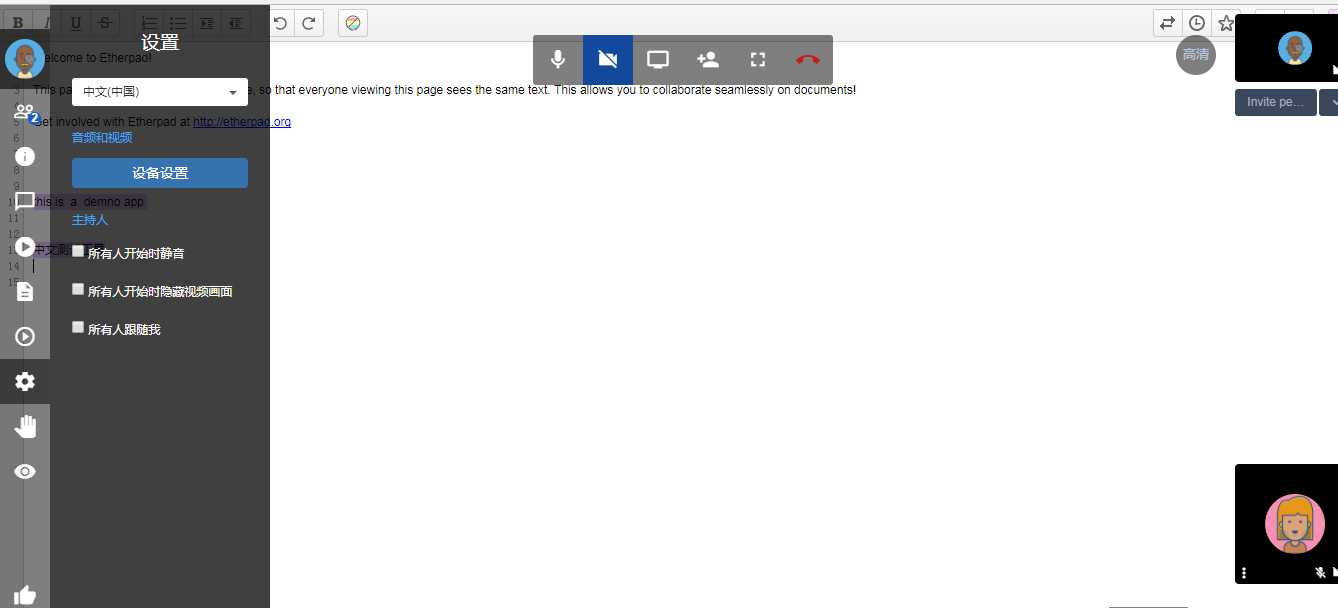Select the bottom participant video thumbnail
This screenshot has height=608, width=1338.
pos(1286,524)
